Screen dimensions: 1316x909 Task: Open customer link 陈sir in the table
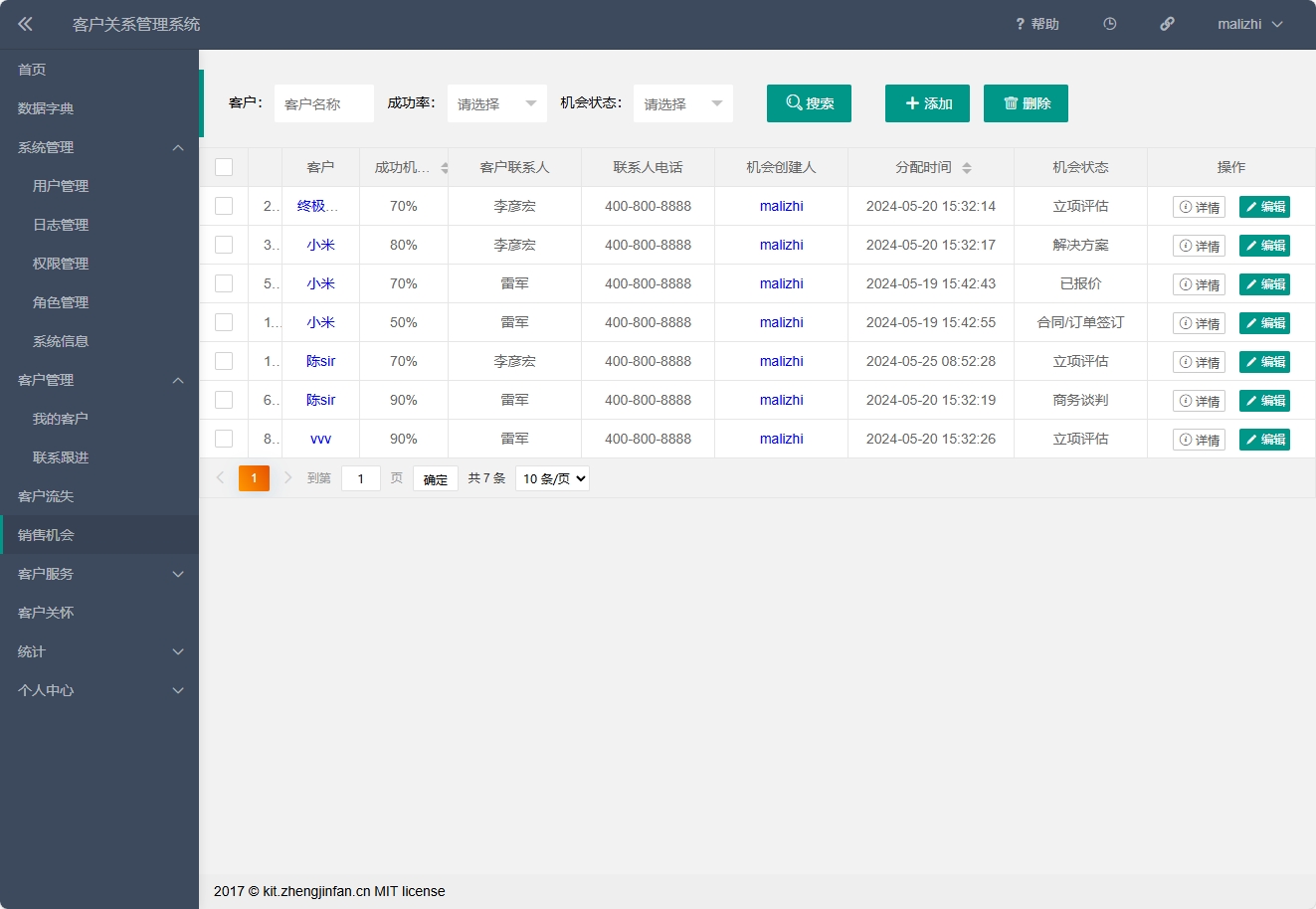(x=320, y=361)
